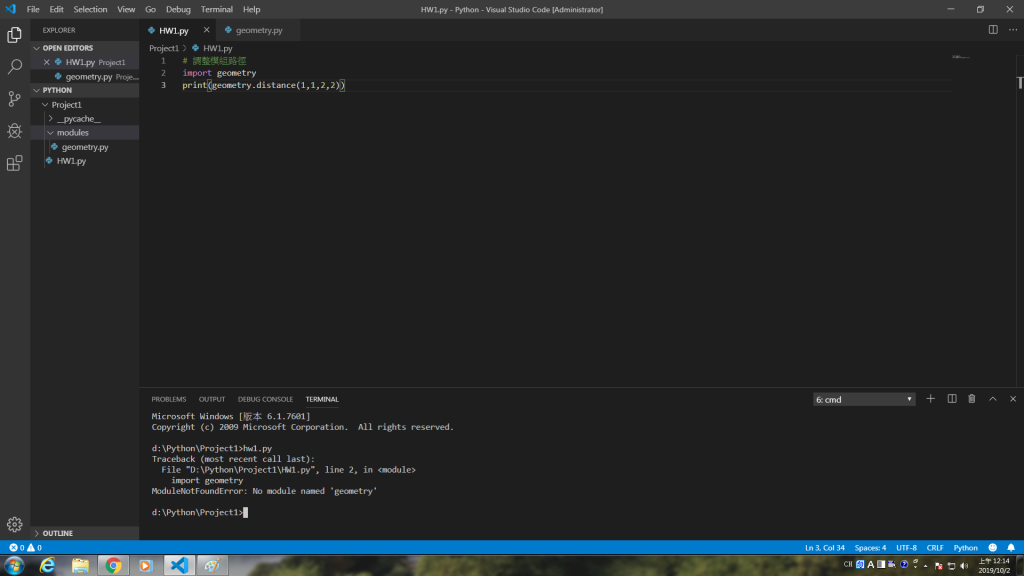1024x576 pixels.
Task: Open the Windows Start button
Action: click(x=14, y=566)
